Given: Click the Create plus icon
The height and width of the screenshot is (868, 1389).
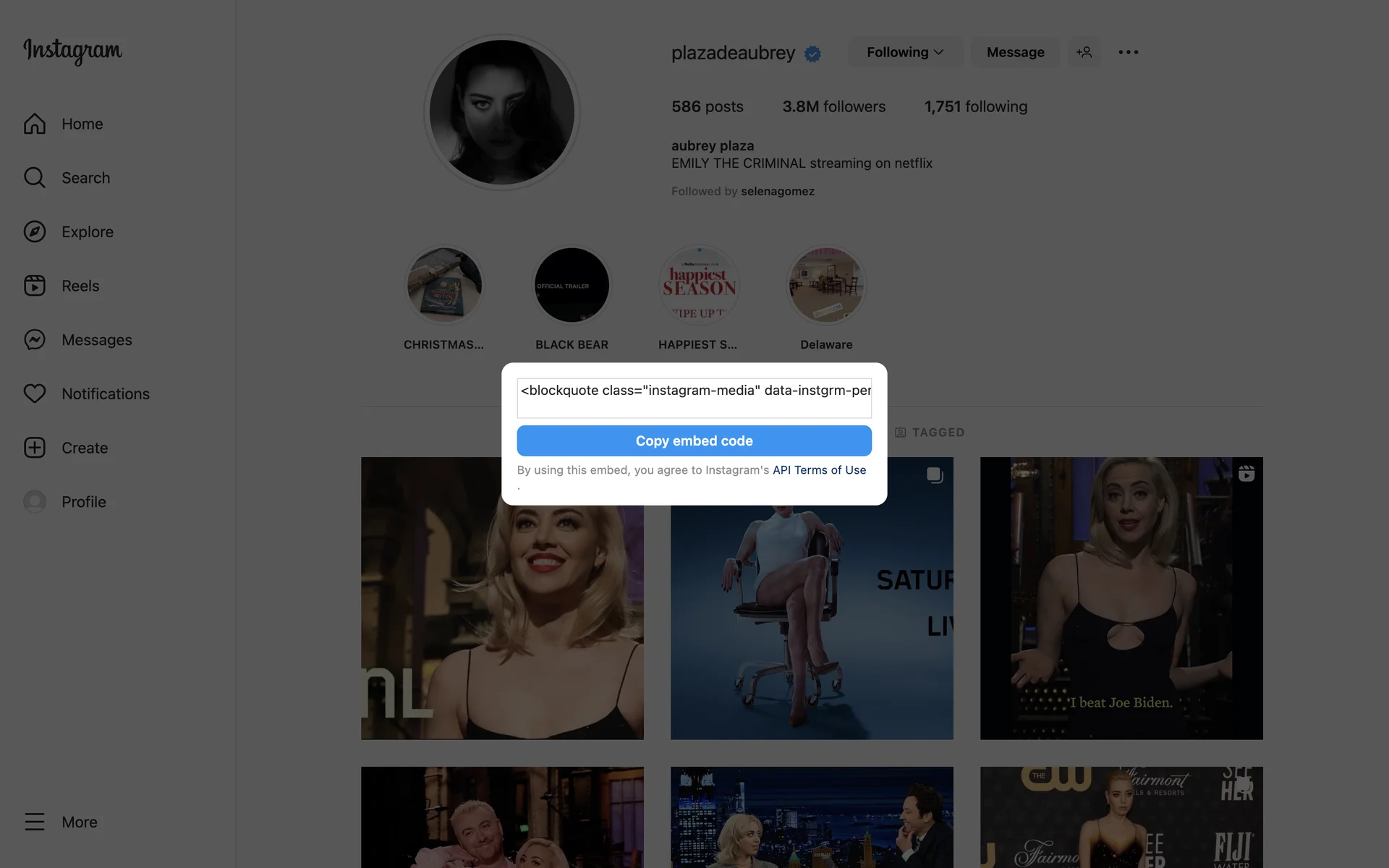Looking at the screenshot, I should click(35, 448).
